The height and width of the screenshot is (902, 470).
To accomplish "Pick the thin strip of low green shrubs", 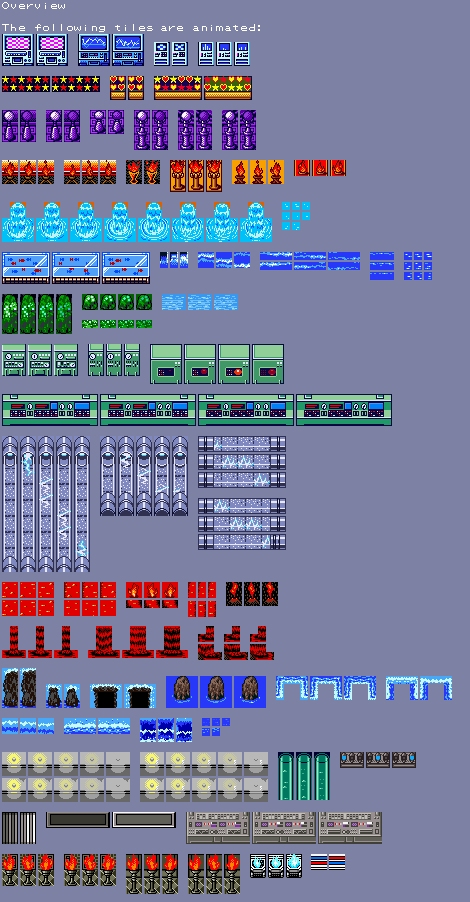I will click(117, 324).
